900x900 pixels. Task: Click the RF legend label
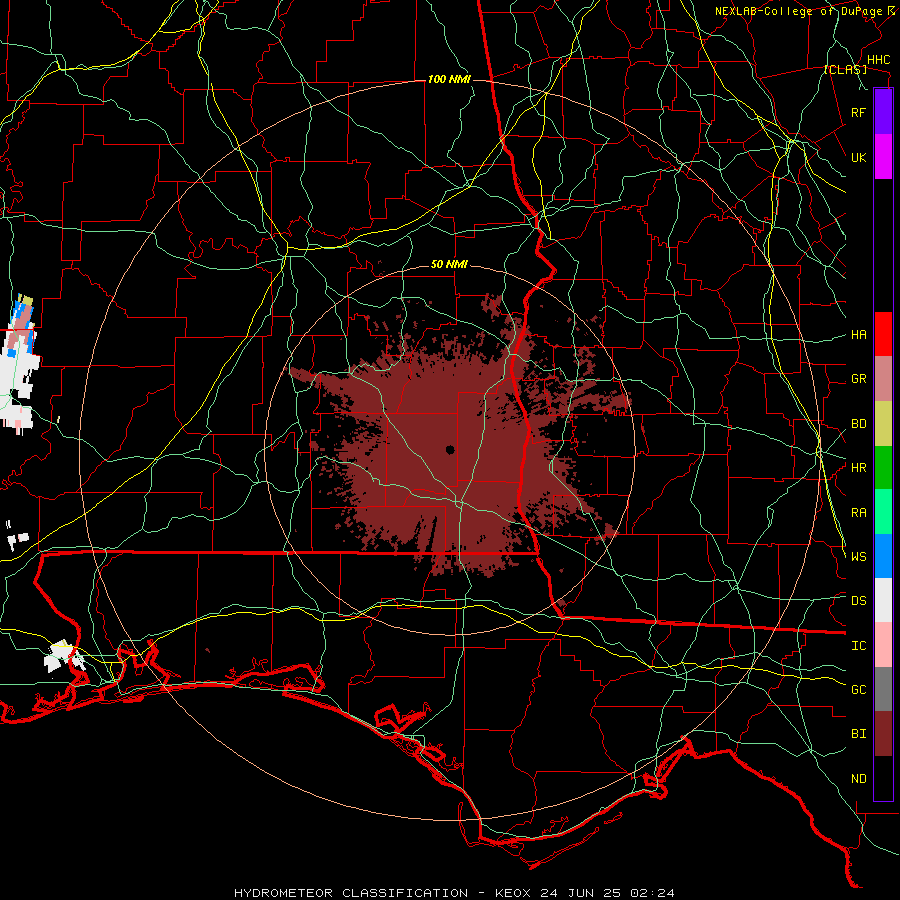pos(858,112)
